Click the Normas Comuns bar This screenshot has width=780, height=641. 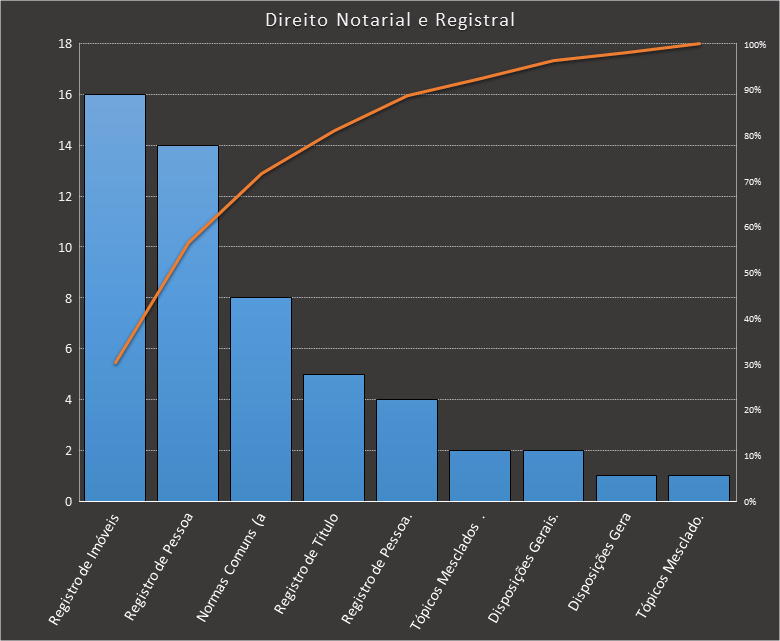[x=261, y=400]
